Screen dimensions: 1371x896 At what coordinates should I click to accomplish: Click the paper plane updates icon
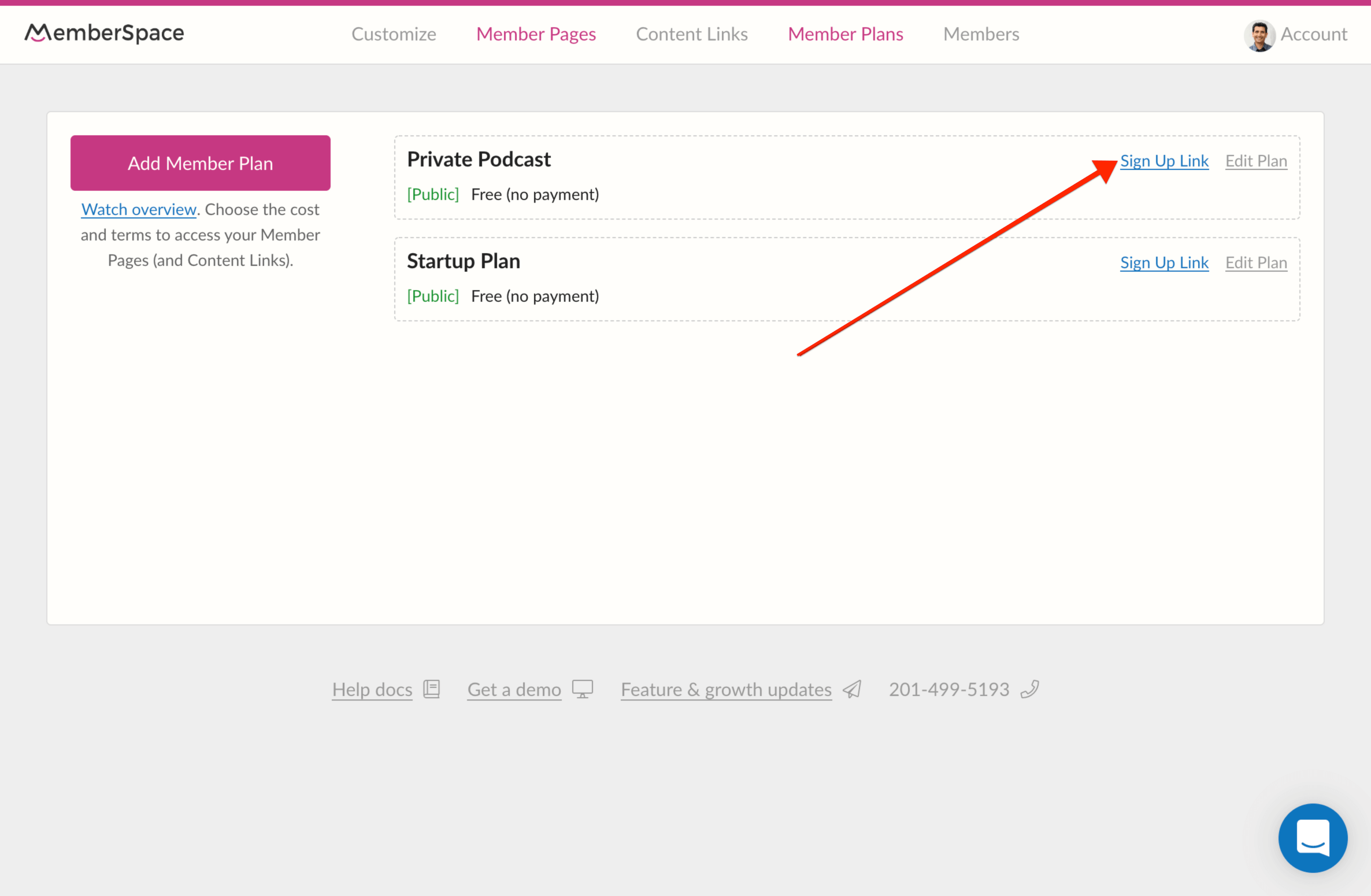852,689
